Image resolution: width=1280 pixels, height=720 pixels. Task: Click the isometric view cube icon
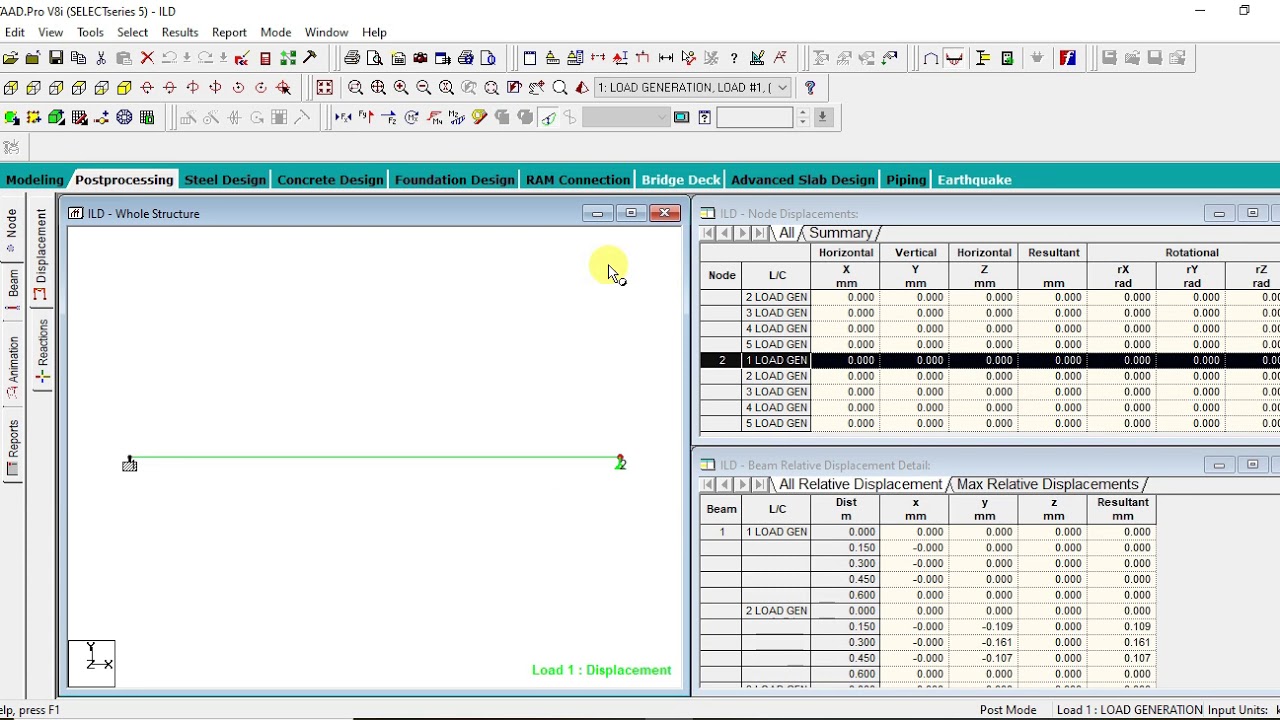[x=124, y=88]
